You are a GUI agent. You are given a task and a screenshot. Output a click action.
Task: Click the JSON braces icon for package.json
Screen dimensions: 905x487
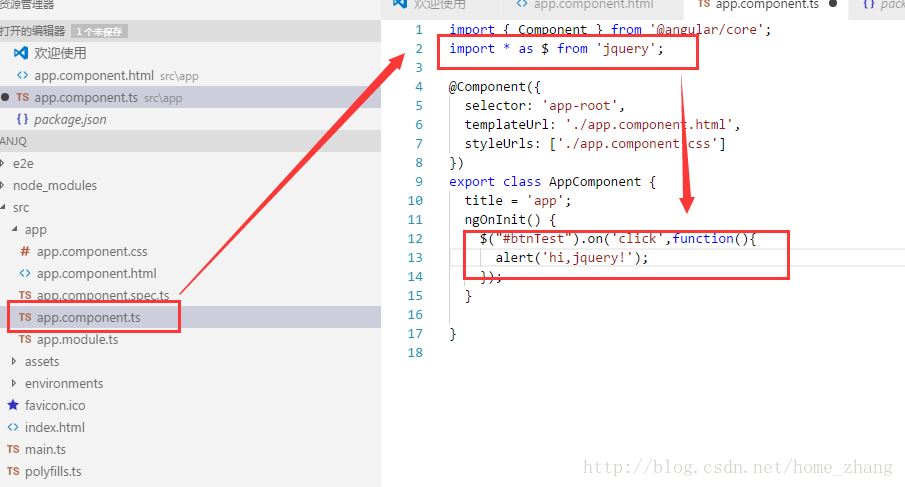click(22, 119)
